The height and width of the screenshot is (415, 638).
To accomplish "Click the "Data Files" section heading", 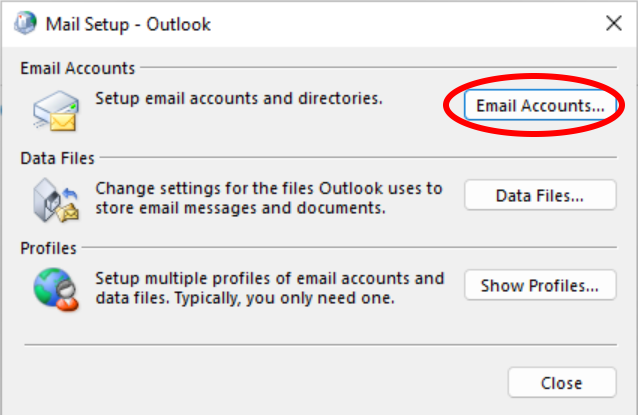I will click(57, 158).
